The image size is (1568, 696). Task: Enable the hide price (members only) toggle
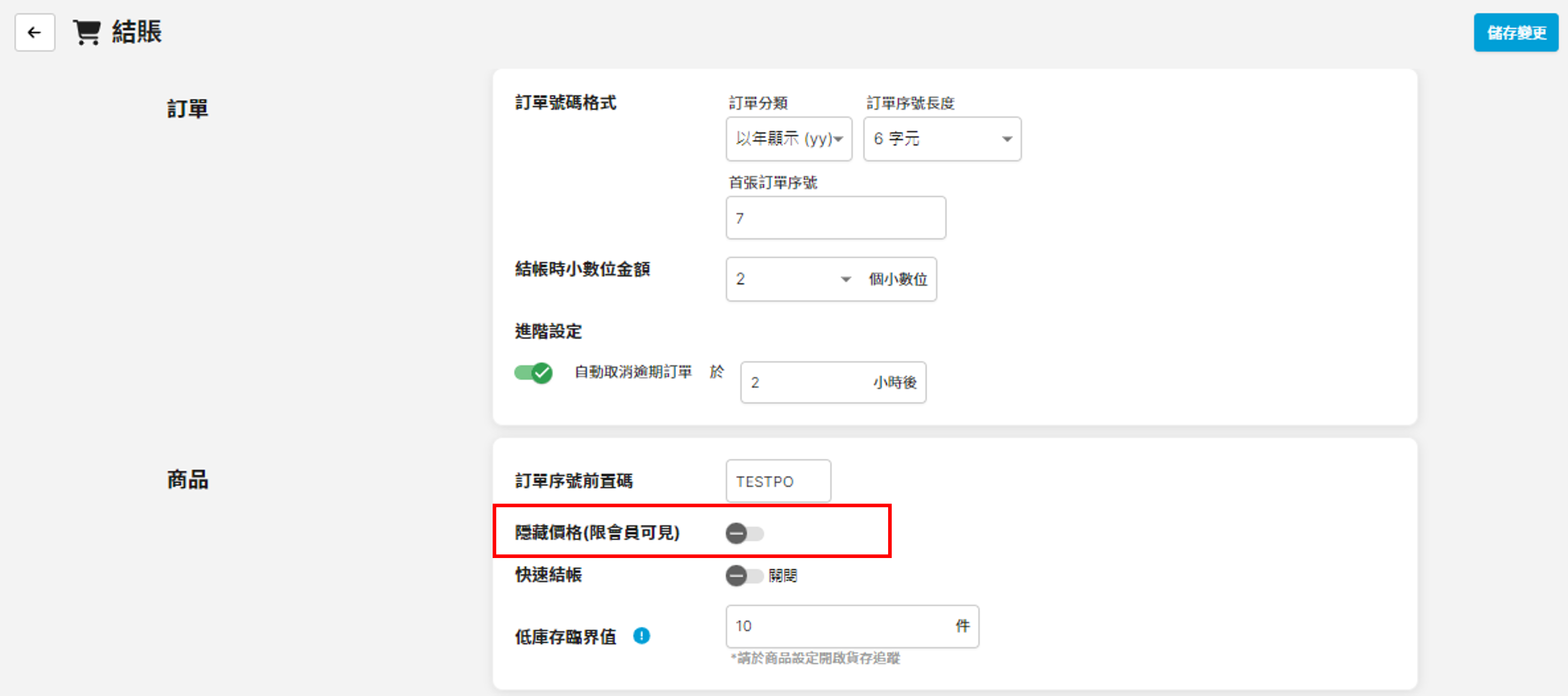coord(744,533)
